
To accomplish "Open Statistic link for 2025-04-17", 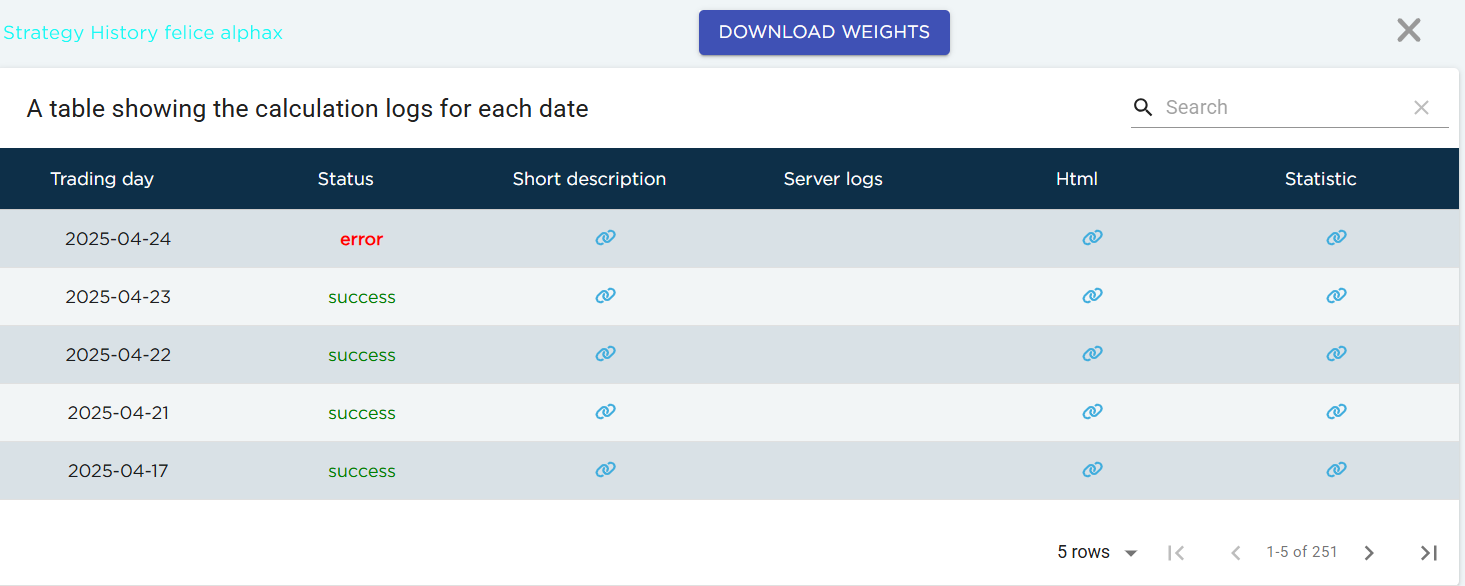I will click(x=1336, y=470).
